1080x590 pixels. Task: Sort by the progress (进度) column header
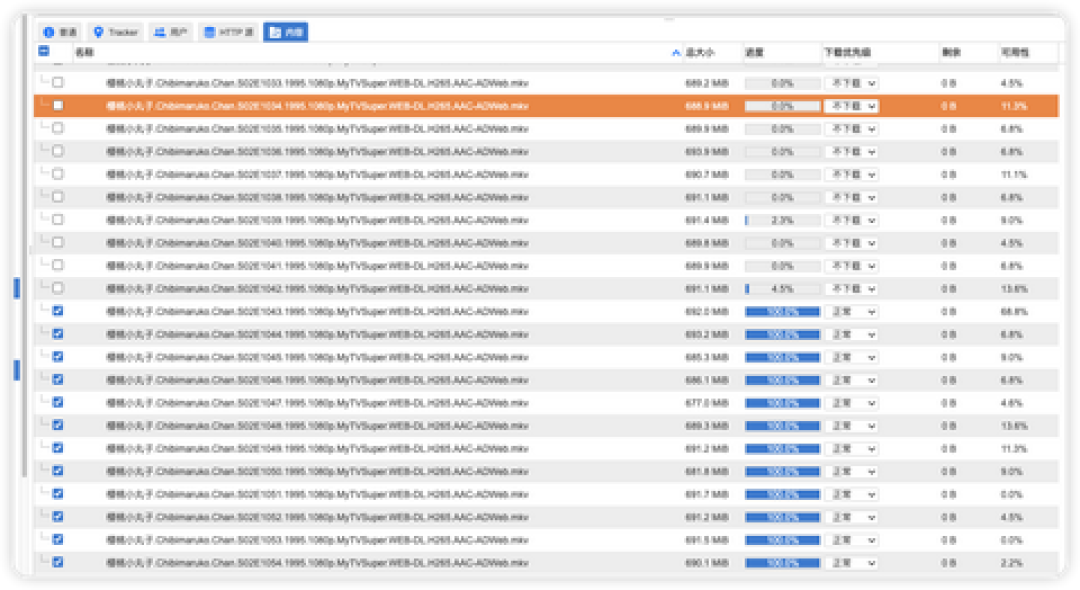[x=754, y=52]
